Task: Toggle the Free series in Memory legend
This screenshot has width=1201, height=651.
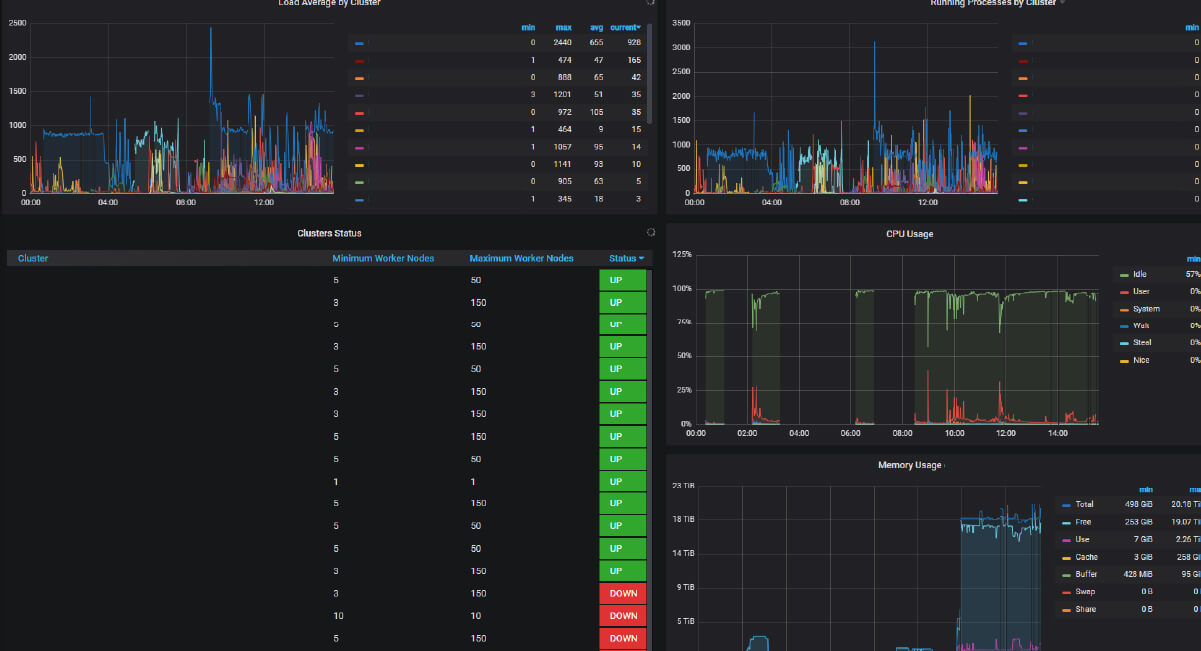Action: pos(1084,522)
